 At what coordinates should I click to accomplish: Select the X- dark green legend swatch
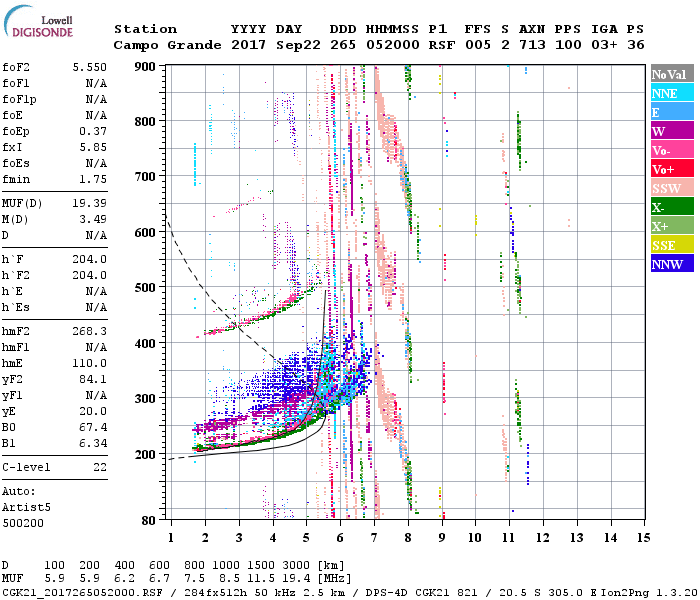pyautogui.click(x=672, y=207)
